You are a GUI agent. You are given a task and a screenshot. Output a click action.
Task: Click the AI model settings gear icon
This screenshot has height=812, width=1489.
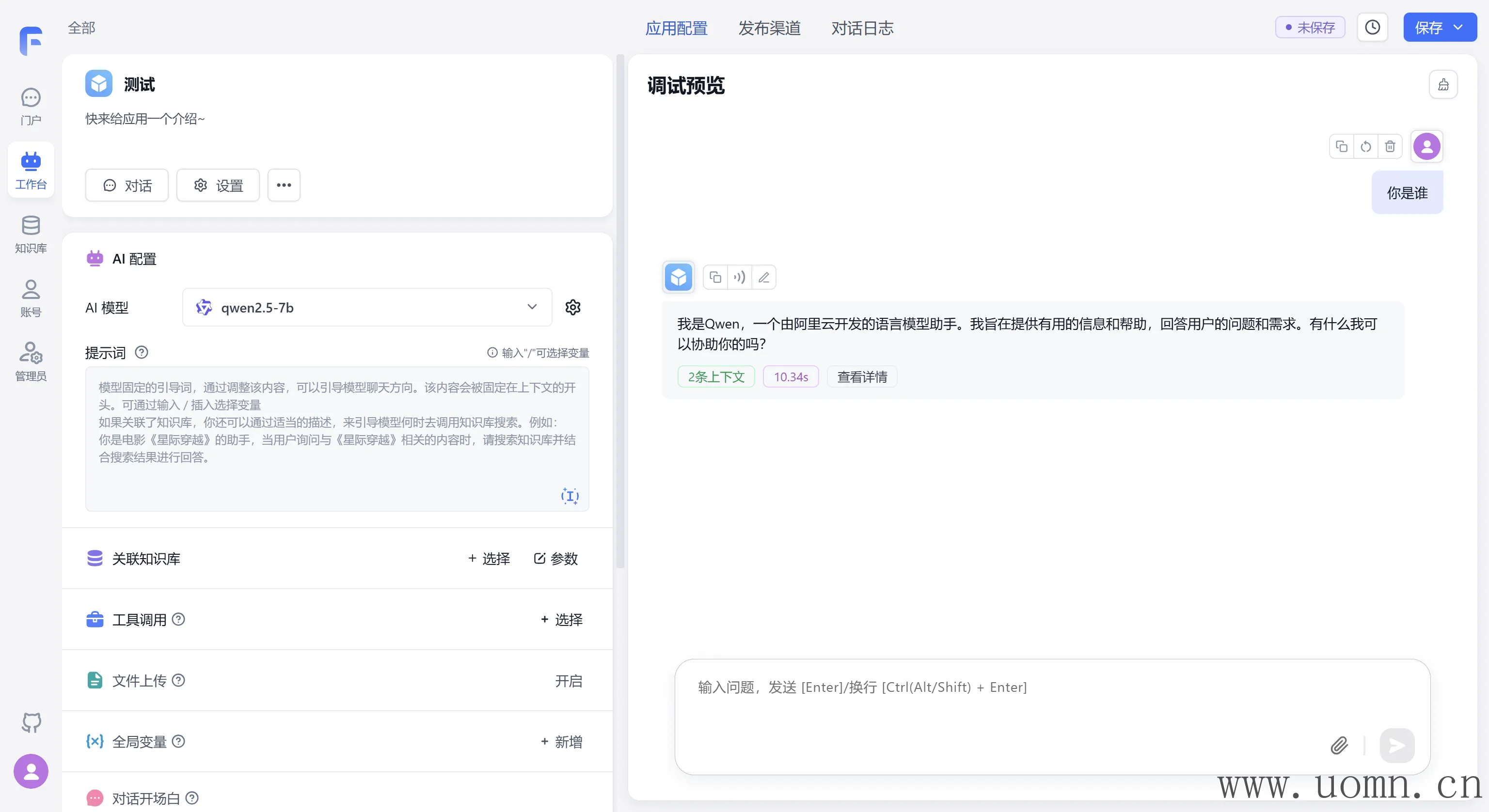(x=572, y=308)
